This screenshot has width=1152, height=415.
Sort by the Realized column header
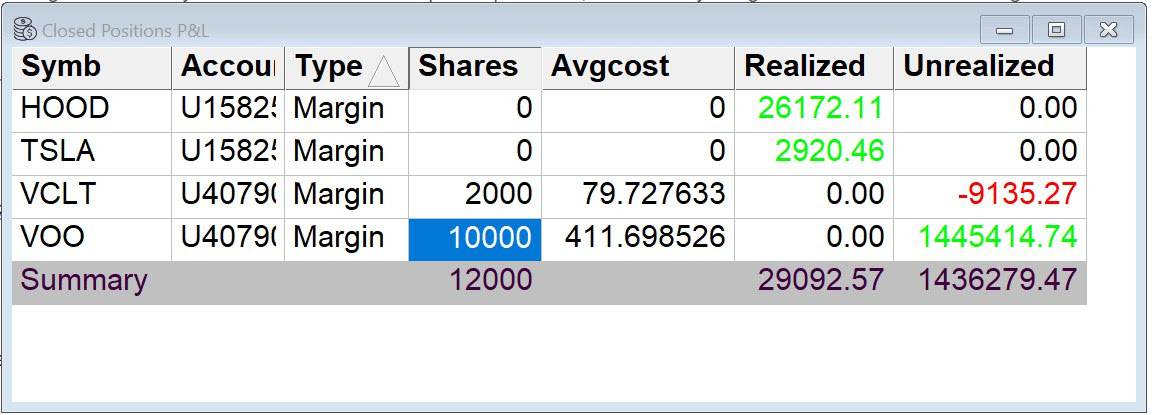coord(813,67)
